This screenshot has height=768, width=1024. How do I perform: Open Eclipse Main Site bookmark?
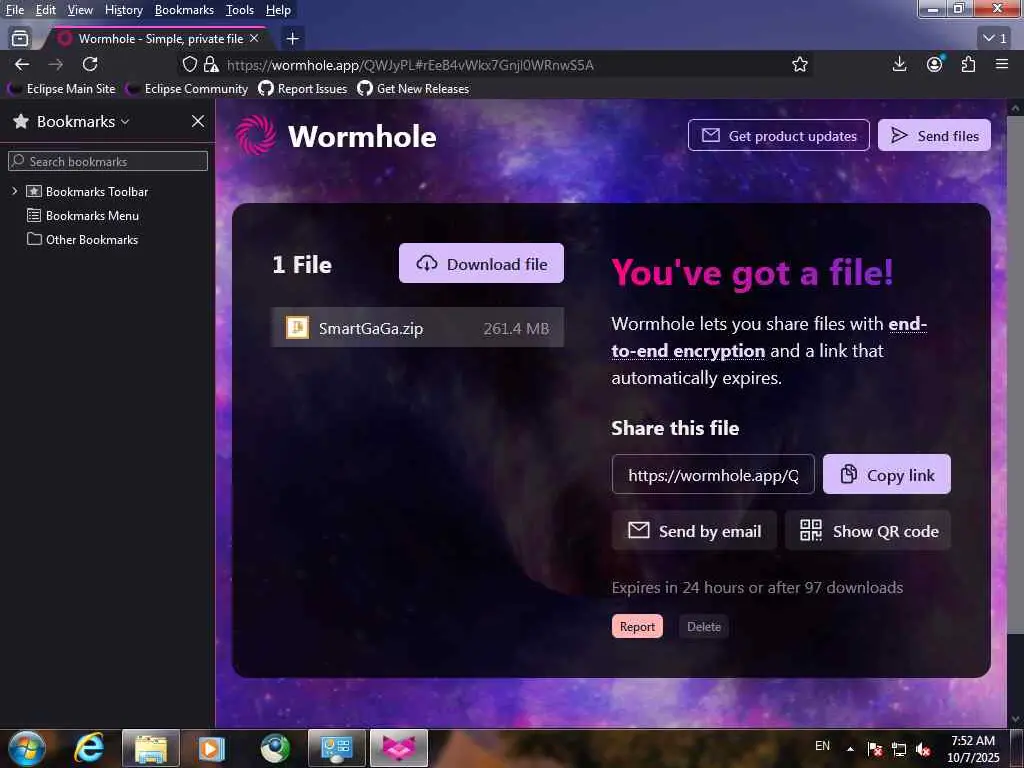[x=62, y=89]
